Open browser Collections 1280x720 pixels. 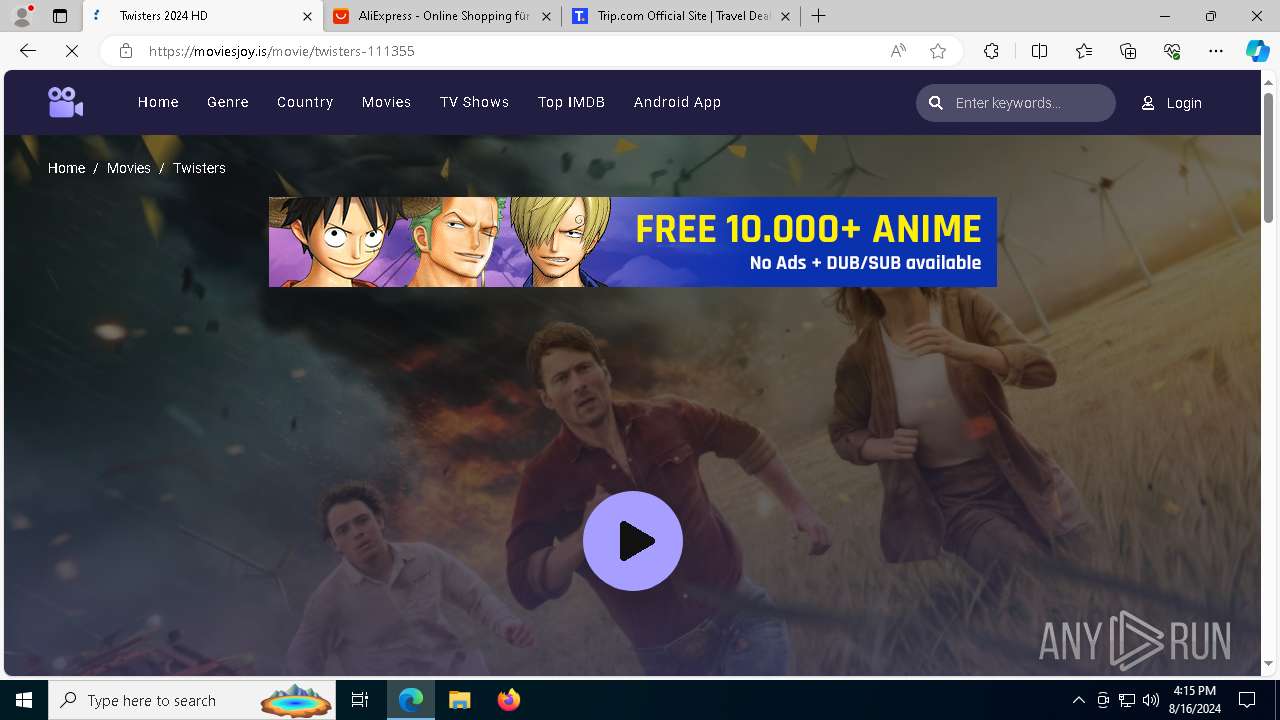point(1128,51)
